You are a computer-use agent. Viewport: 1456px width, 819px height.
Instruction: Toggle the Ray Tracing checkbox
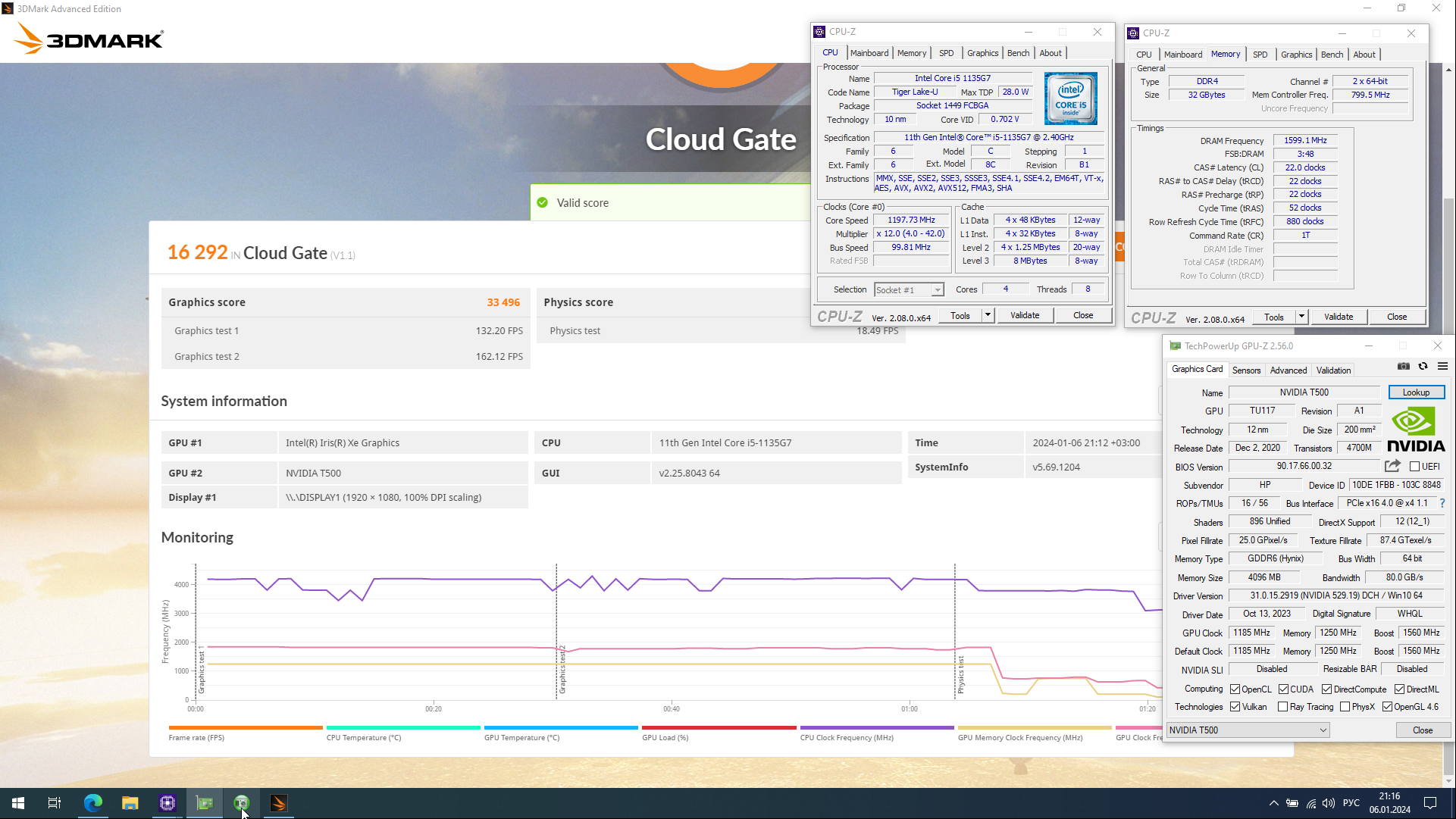click(1282, 707)
